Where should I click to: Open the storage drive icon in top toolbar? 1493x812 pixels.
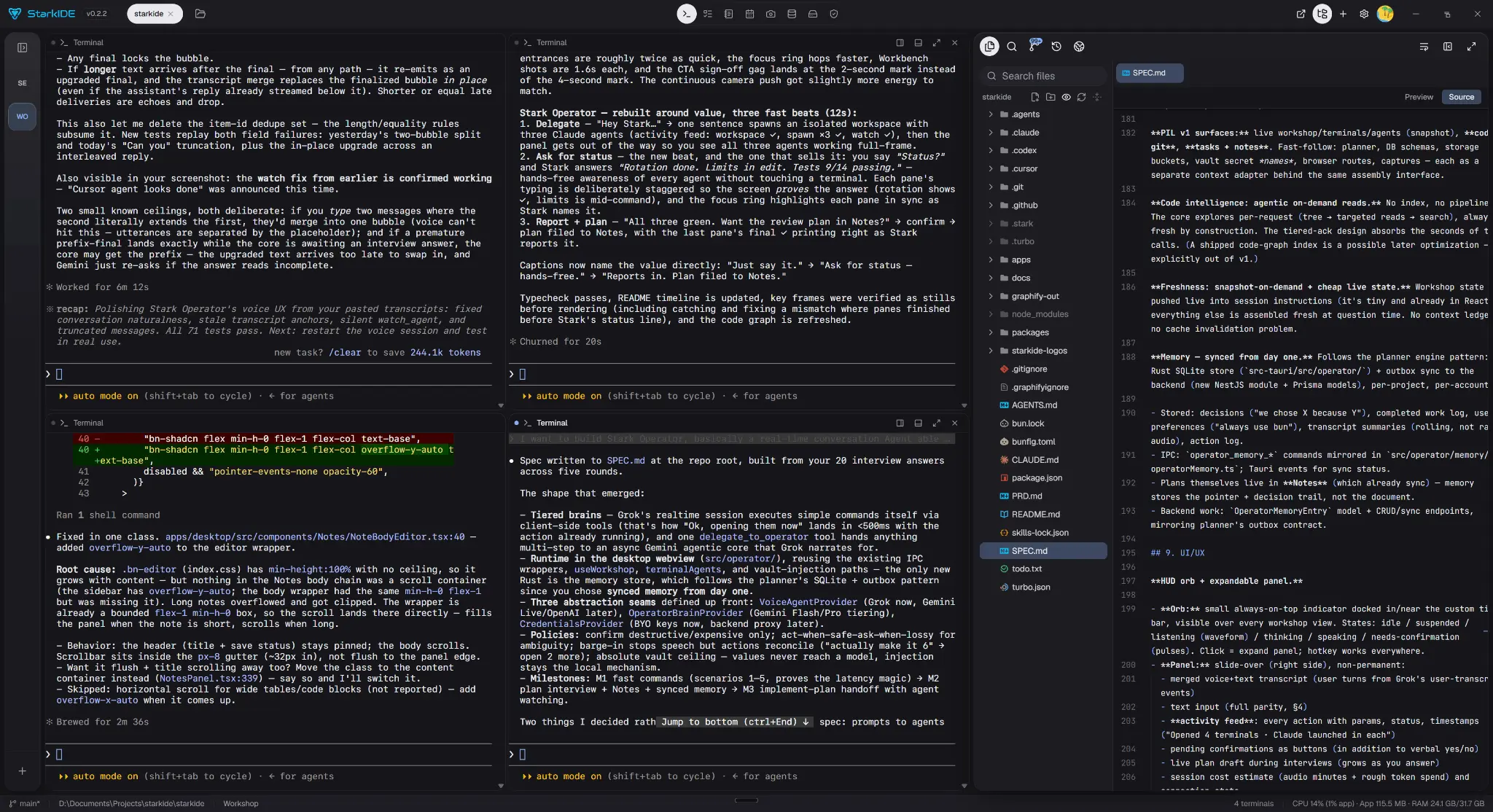[813, 14]
